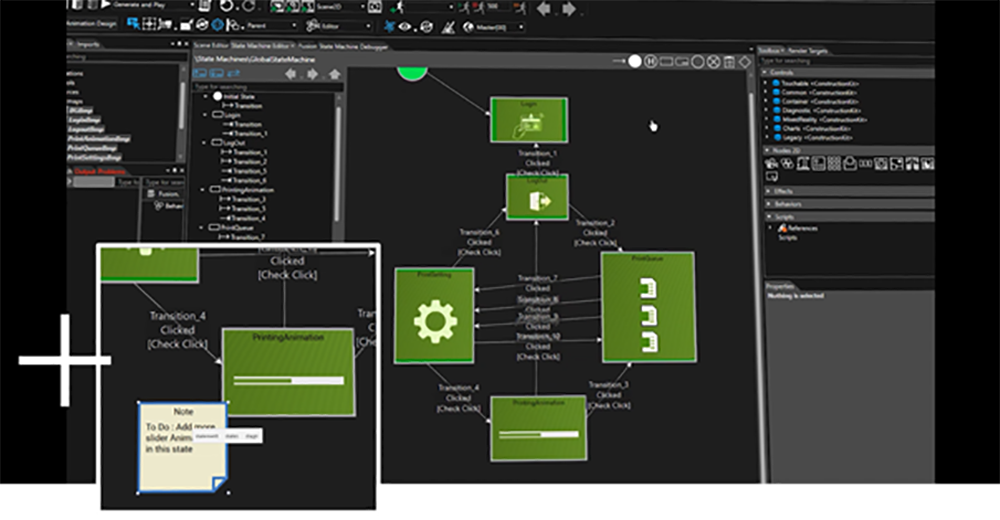Toggle the eye visibility icon in toolbar

pos(405,26)
